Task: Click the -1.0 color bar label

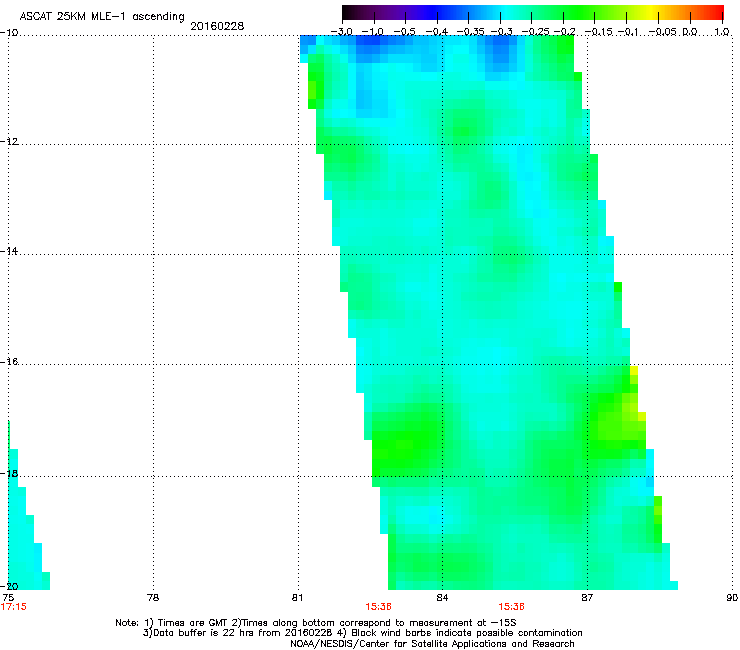Action: pyautogui.click(x=373, y=32)
